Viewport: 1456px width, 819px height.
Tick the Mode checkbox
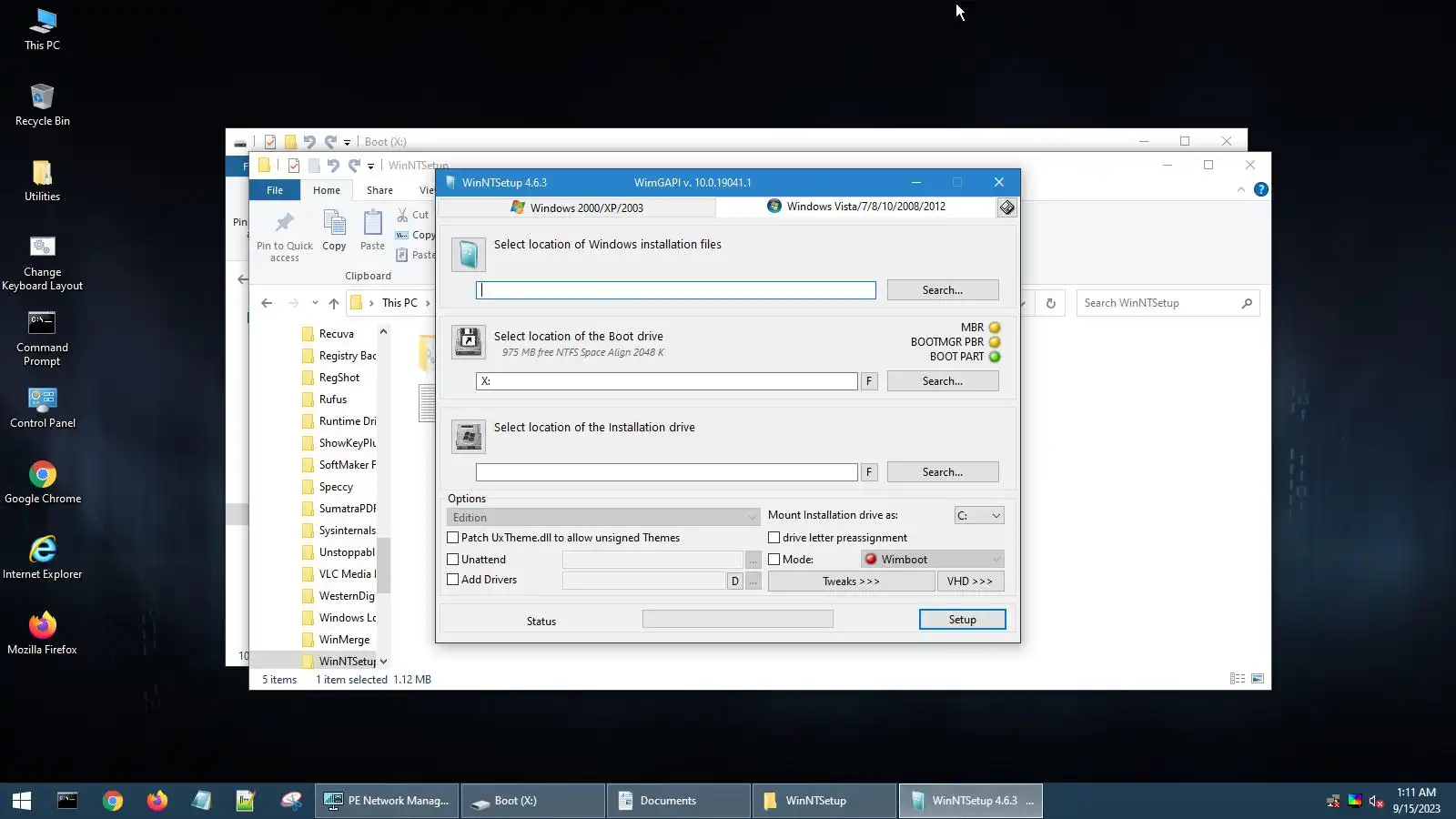[x=774, y=560]
